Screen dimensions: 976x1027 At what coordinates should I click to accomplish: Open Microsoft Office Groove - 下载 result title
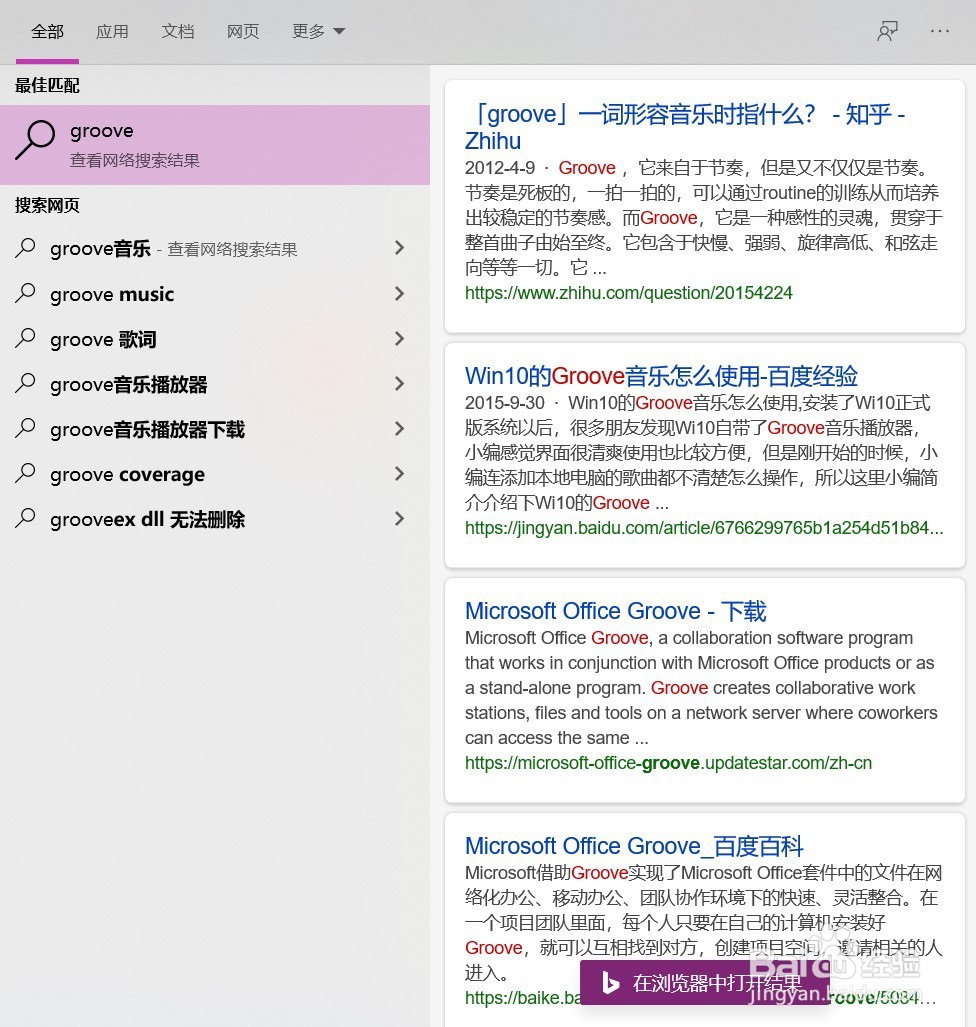coord(615,611)
